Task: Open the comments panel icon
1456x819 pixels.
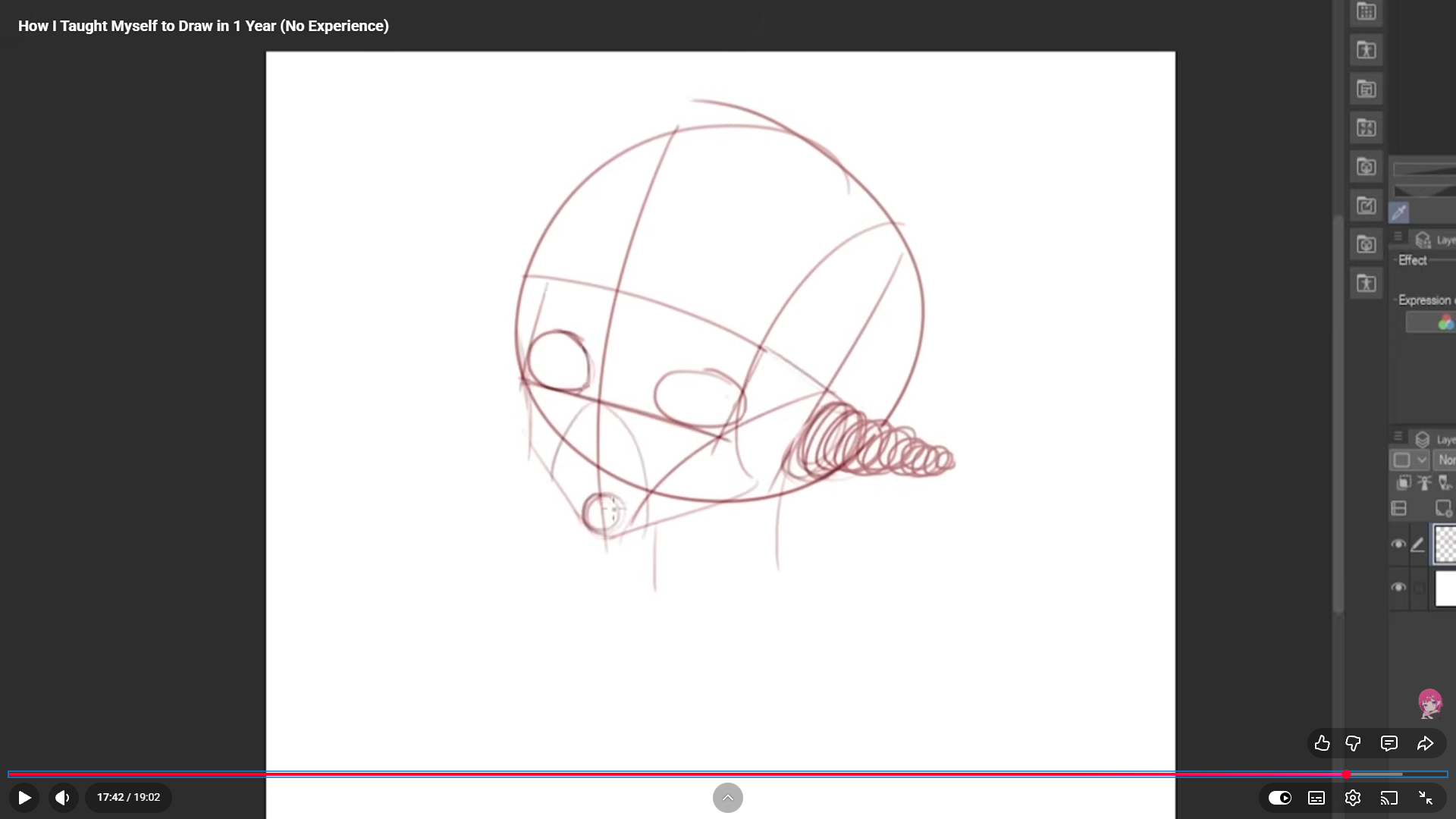Action: point(1389,743)
